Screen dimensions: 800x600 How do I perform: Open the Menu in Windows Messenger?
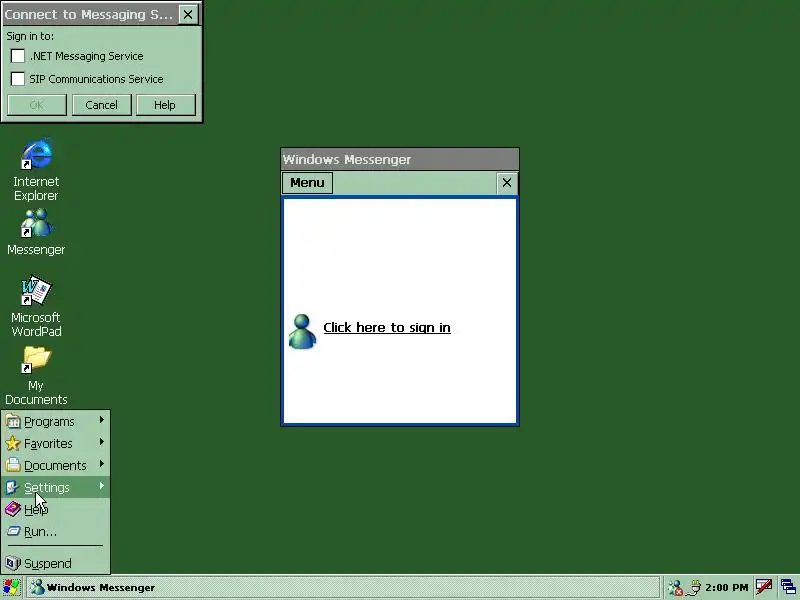pyautogui.click(x=307, y=183)
